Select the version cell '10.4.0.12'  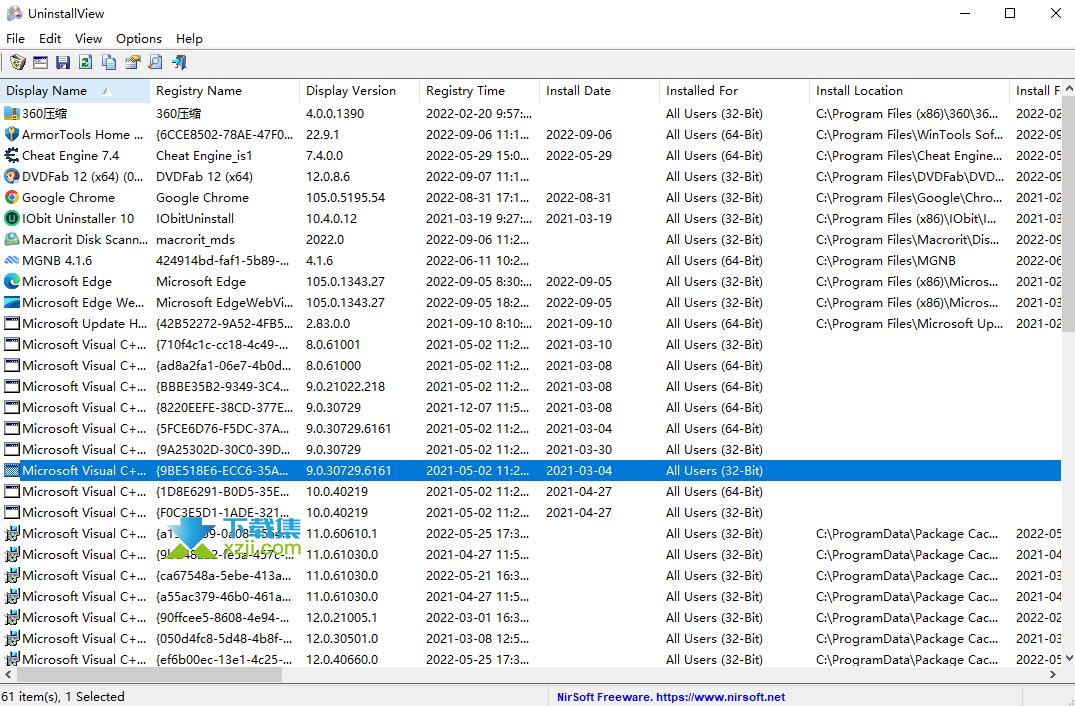331,219
